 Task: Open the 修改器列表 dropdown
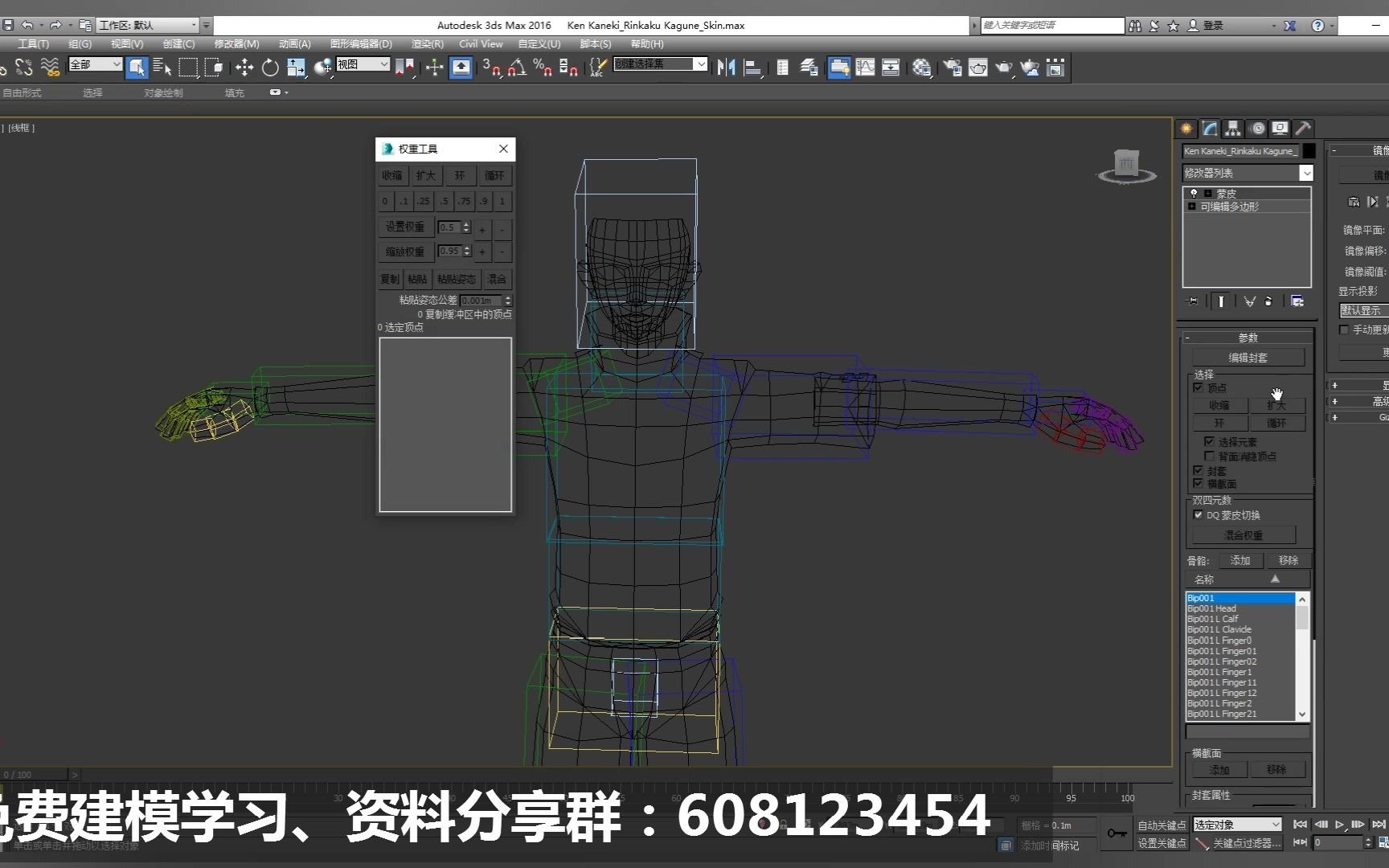[1306, 172]
